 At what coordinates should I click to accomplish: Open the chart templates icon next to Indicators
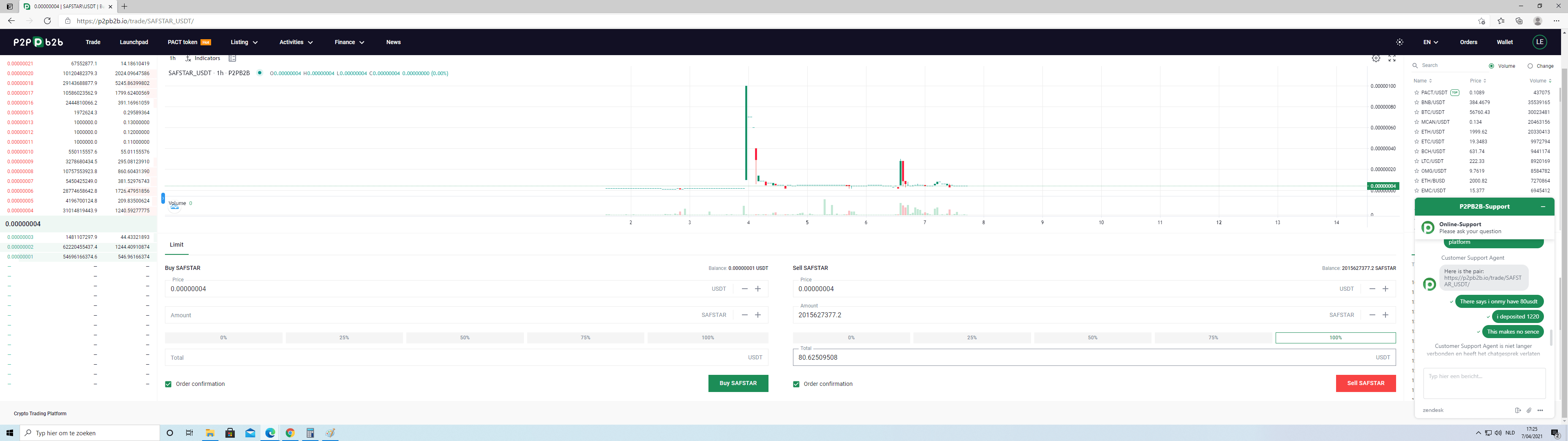[x=232, y=58]
